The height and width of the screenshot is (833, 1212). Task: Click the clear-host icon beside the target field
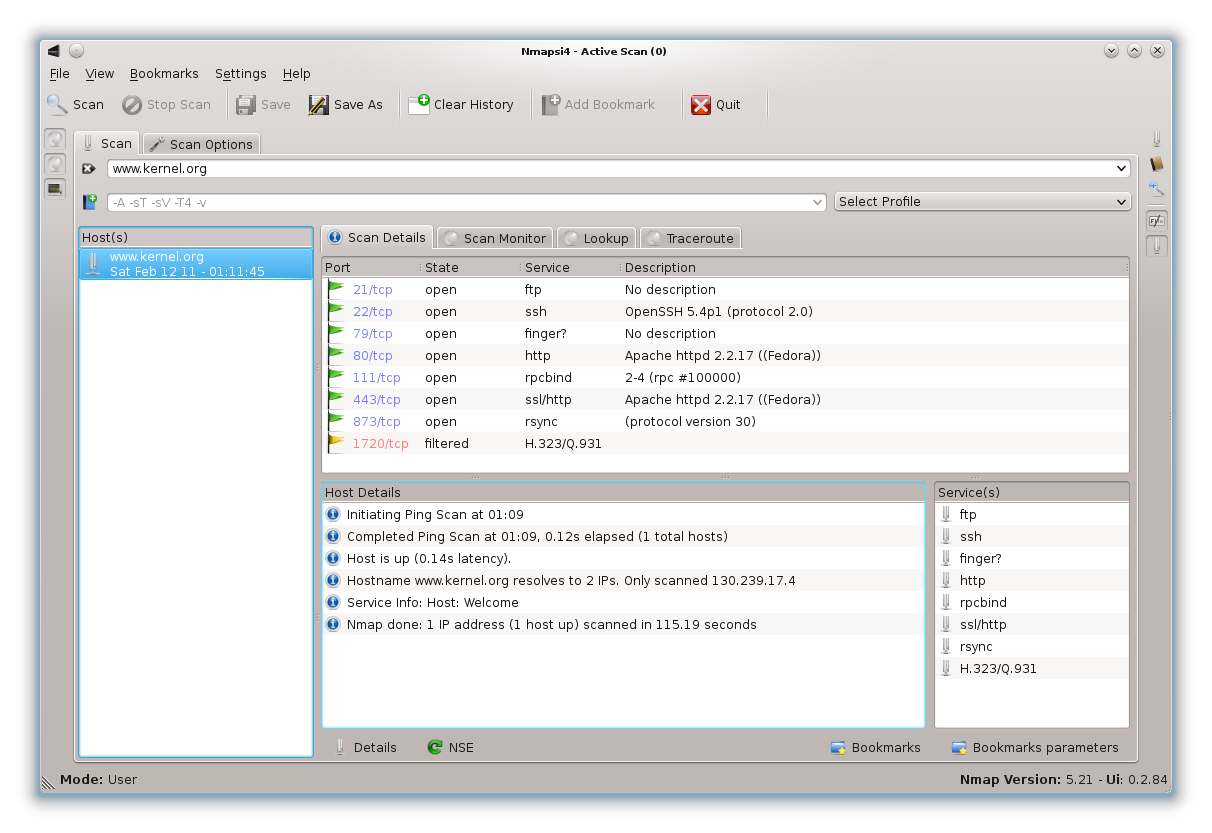(89, 169)
